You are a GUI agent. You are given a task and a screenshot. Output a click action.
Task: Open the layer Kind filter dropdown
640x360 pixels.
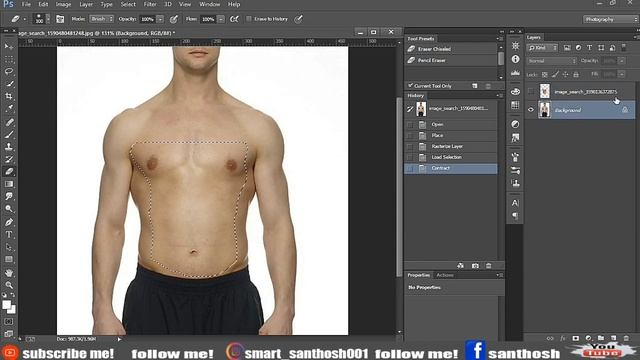542,48
